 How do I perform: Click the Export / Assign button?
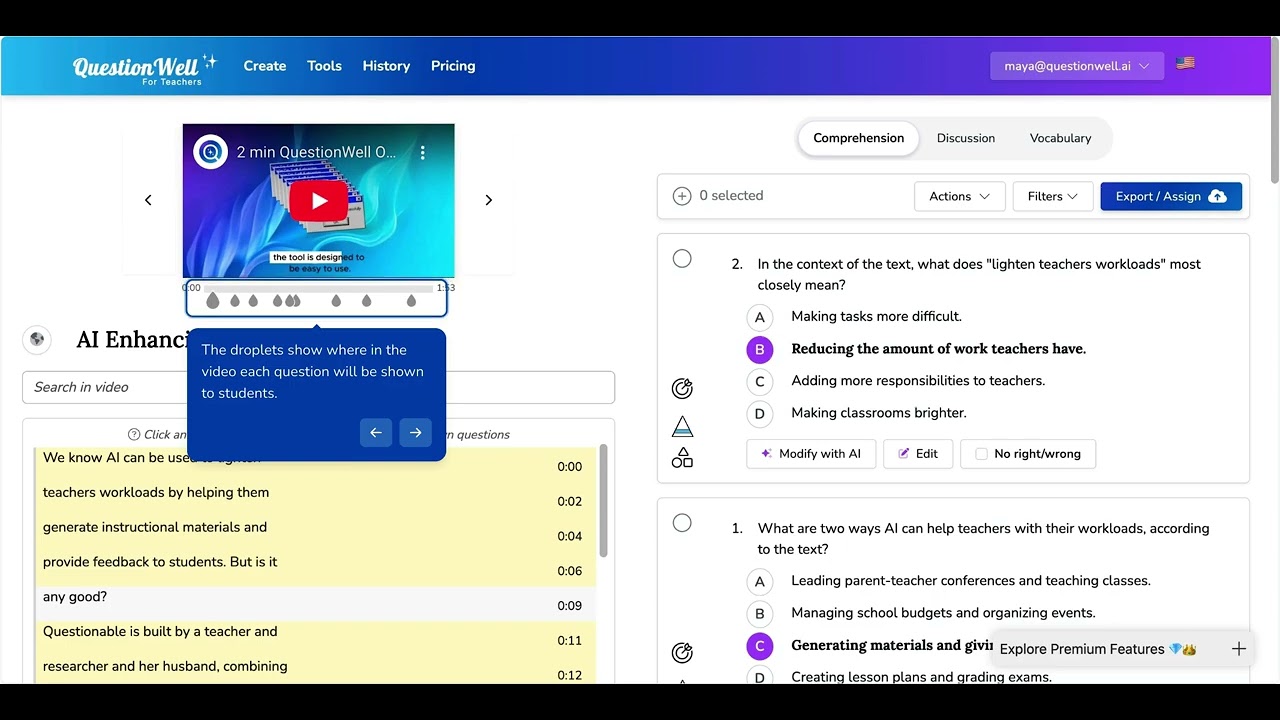(1171, 196)
